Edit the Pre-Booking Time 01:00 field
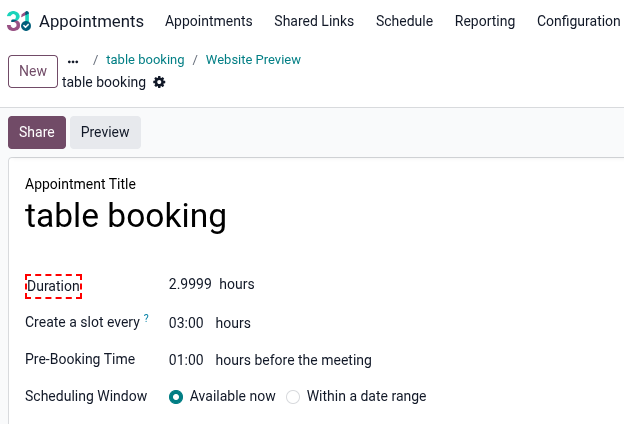624x424 pixels. point(186,360)
